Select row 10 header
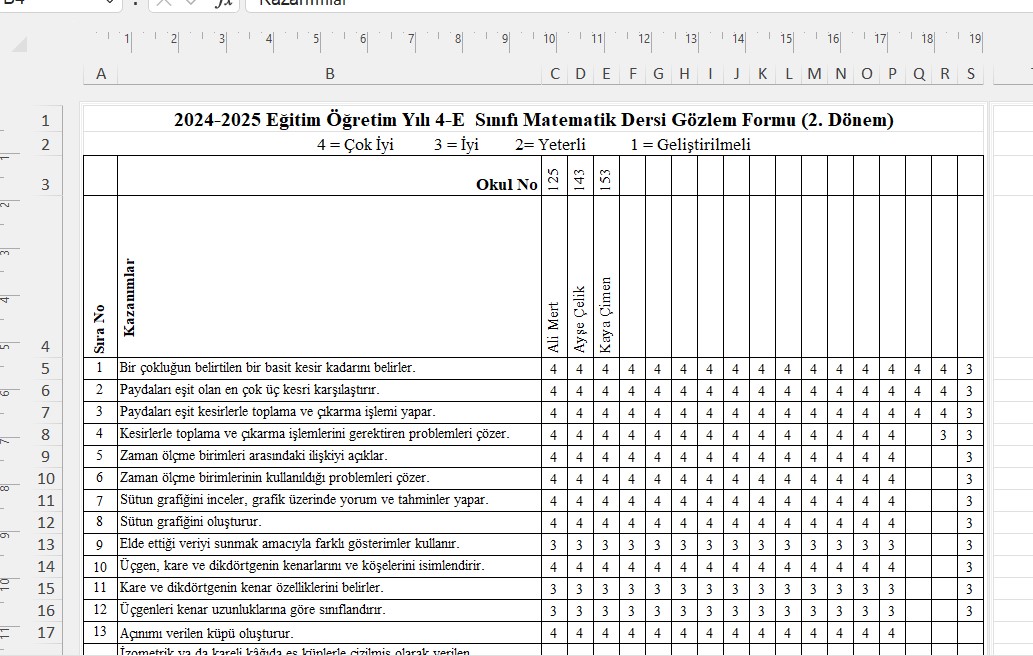The height and width of the screenshot is (656, 1033). click(45, 478)
